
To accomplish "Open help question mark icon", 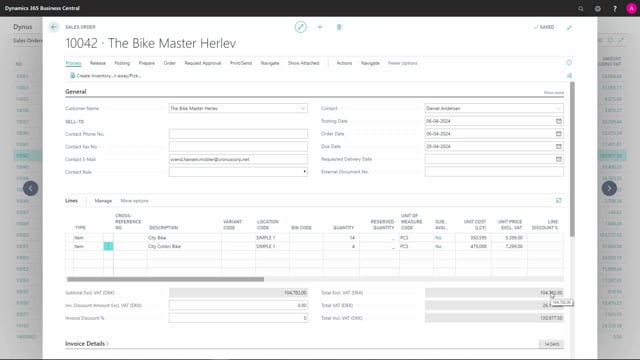I will [615, 8].
